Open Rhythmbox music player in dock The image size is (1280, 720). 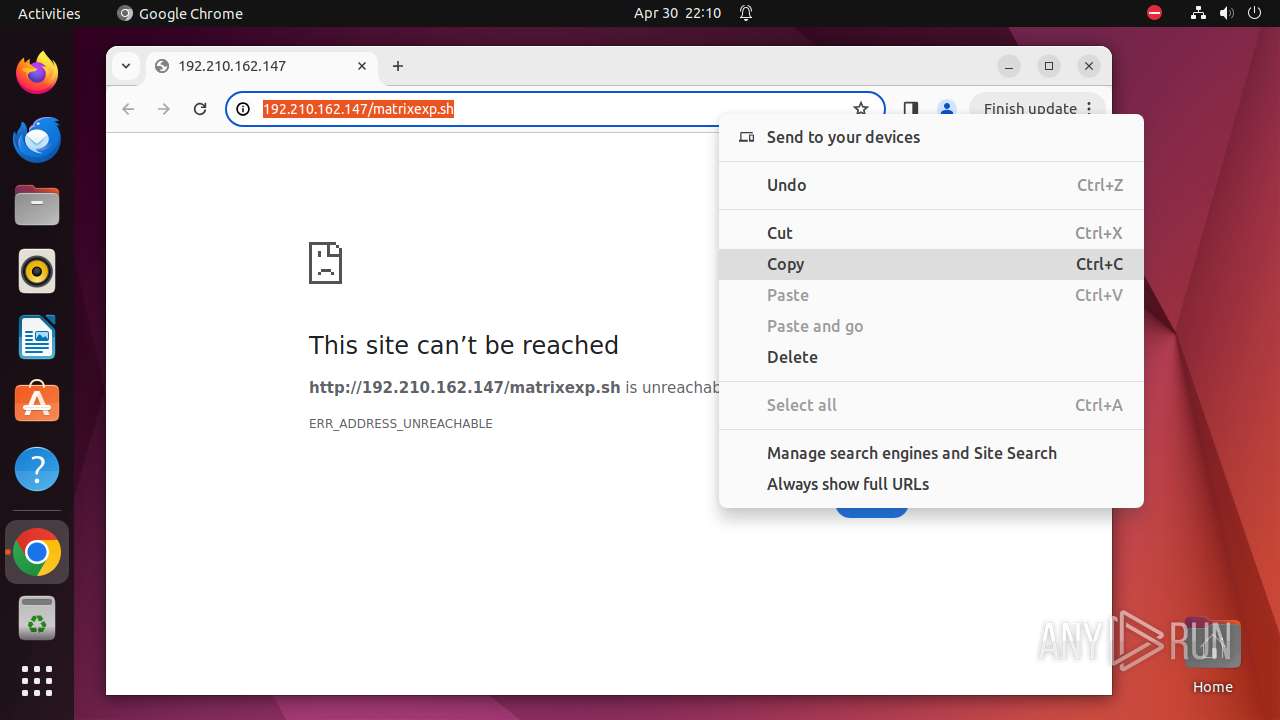(x=37, y=271)
